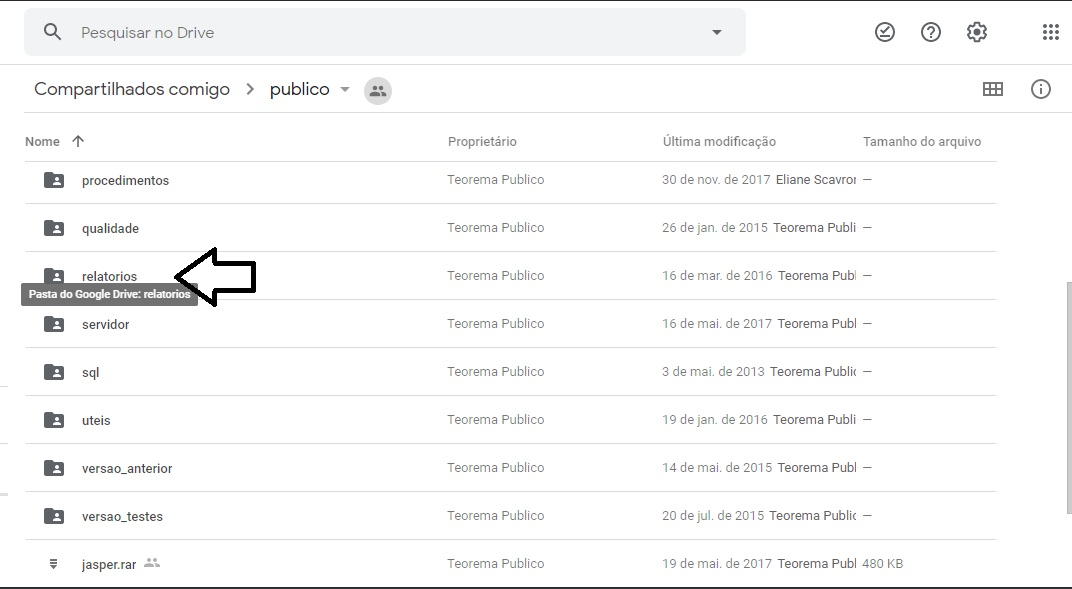The image size is (1072, 589).
Task: Reverse sort order with the arrow icon
Action: tap(78, 141)
